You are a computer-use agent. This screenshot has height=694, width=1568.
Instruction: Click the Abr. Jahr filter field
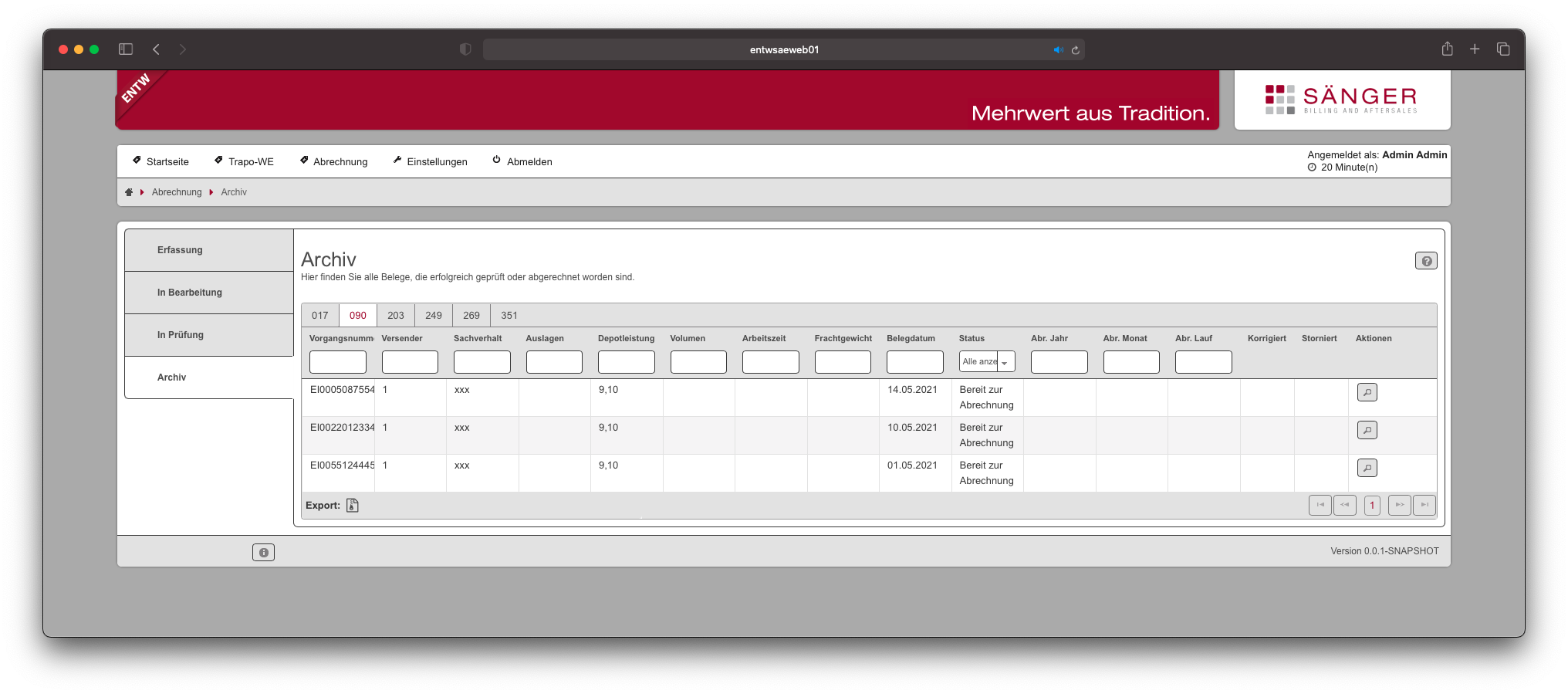tap(1059, 362)
